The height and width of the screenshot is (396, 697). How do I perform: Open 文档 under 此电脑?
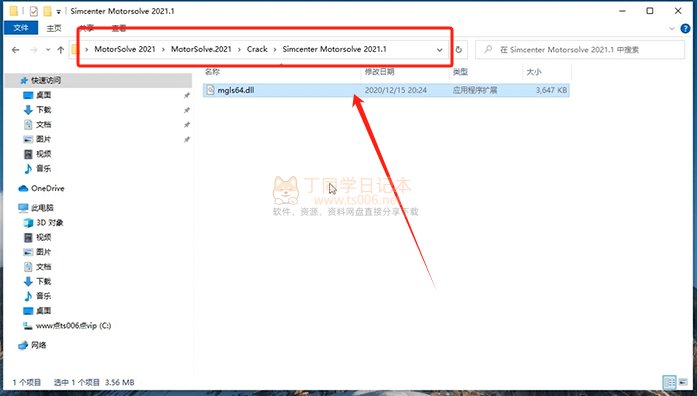(44, 266)
